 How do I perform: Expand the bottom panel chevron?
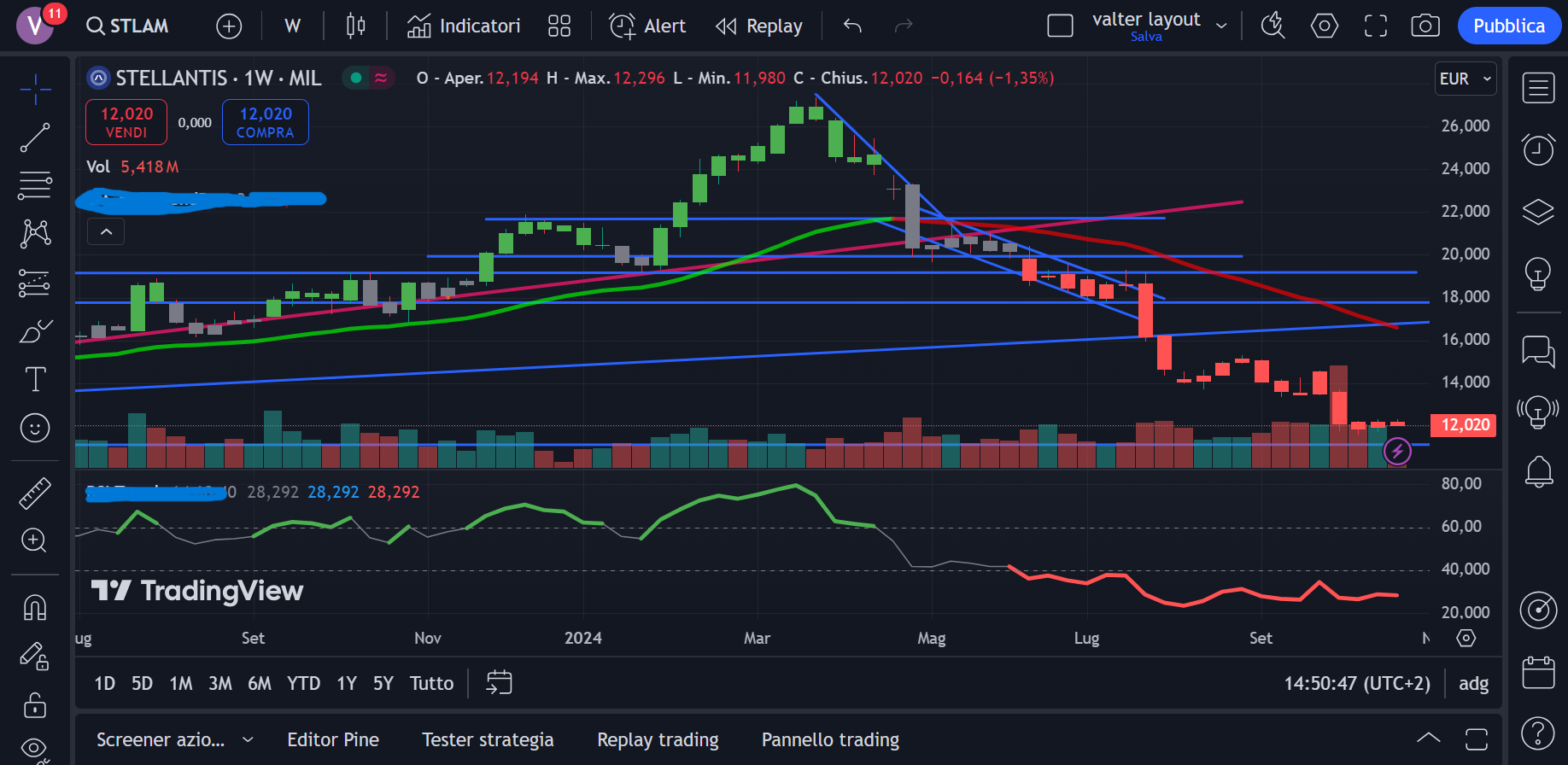point(1428,739)
